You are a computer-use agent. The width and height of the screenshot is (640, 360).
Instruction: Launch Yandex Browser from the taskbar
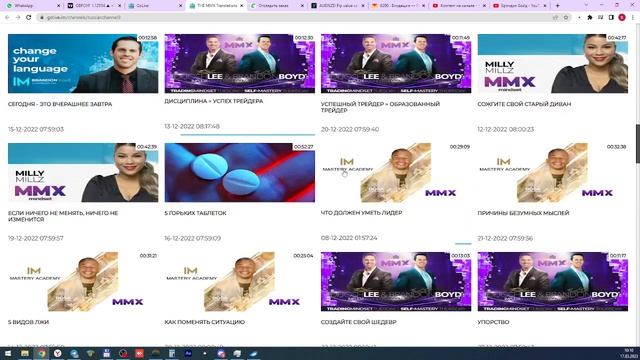[58, 353]
